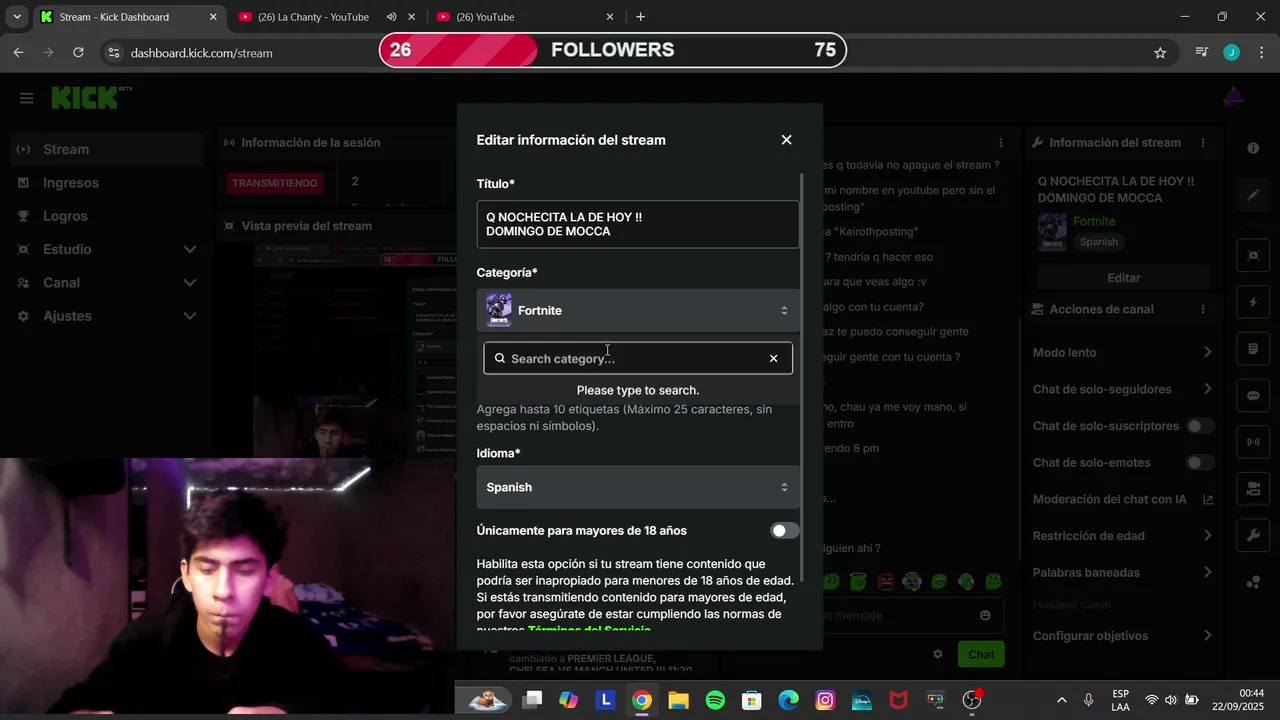Click the search magnifier icon in category box
This screenshot has width=1280, height=720.
click(500, 358)
